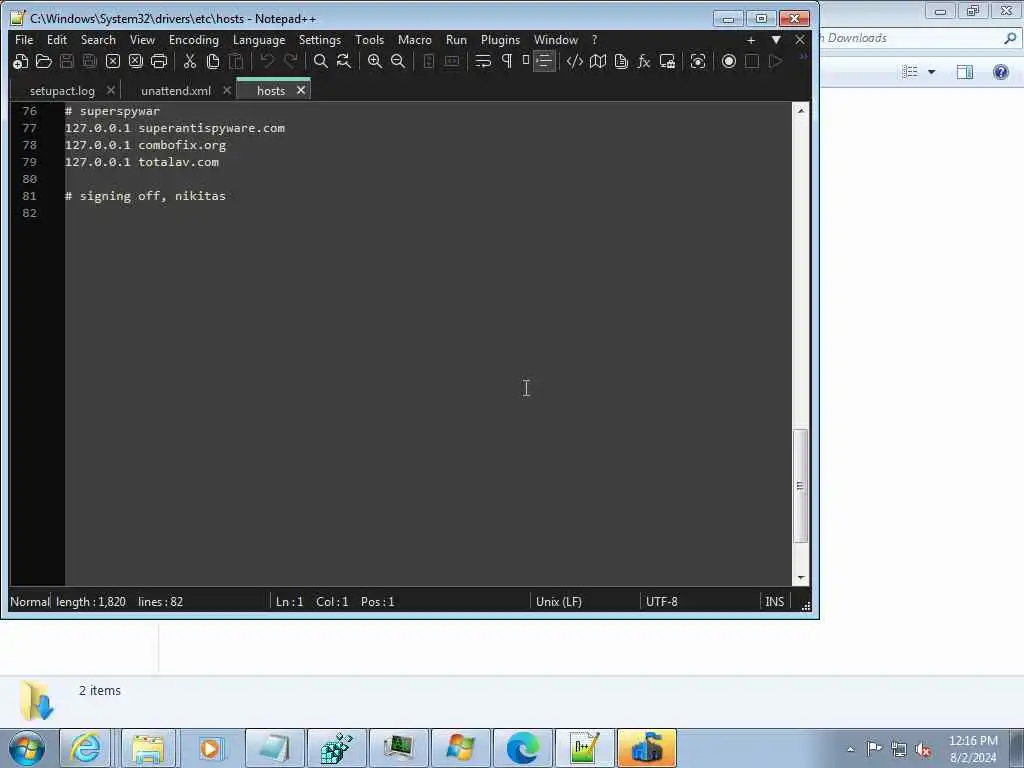The image size is (1024, 768).
Task: Close the setupact.log tab
Action: 111,90
